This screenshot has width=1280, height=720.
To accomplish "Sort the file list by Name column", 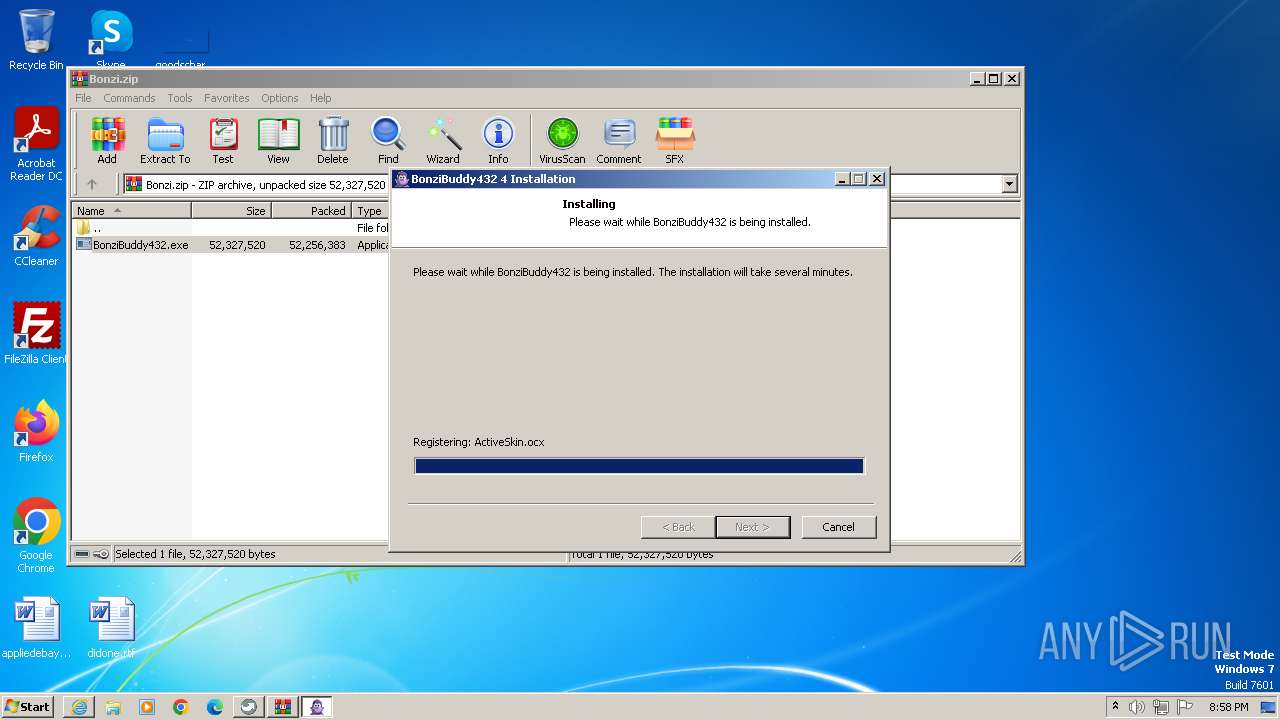I will coord(132,211).
